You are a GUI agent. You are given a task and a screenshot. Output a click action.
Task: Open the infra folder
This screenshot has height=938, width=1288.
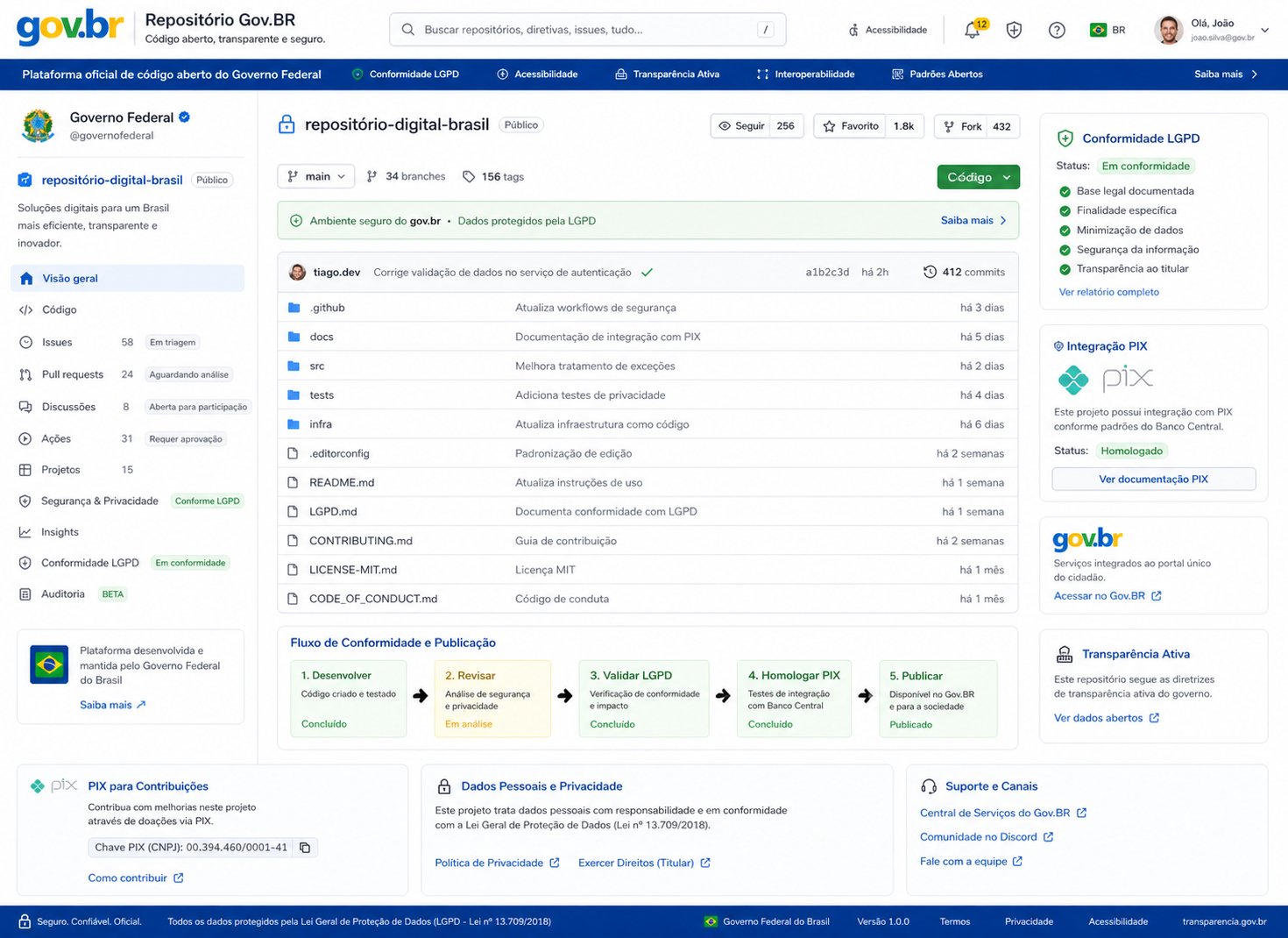(x=321, y=424)
